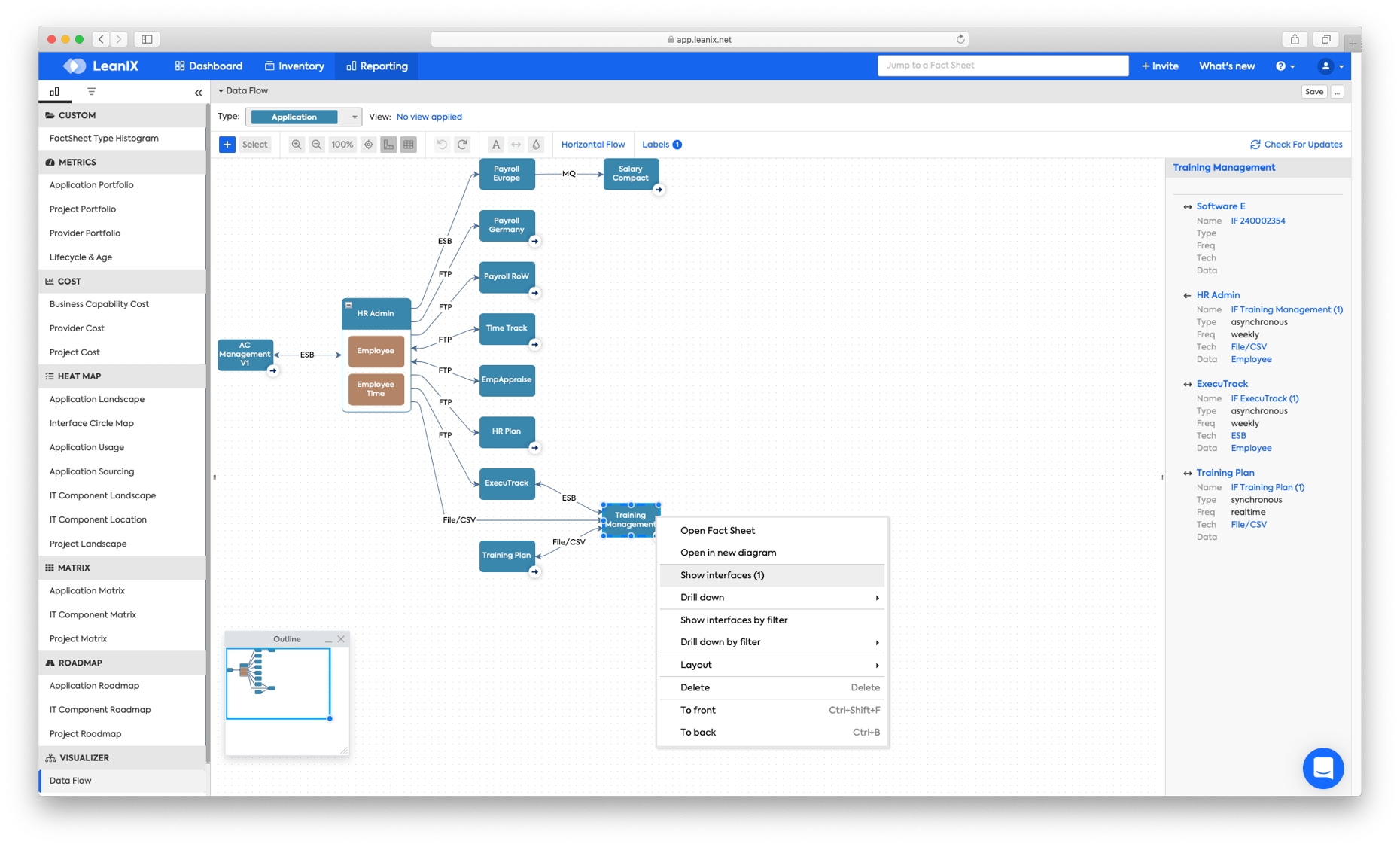Click the redo arrow in the diagram toolbar

pos(462,144)
